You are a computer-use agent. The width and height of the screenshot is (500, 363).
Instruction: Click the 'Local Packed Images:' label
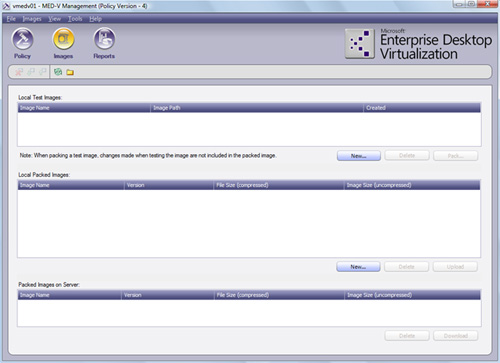[x=44, y=175]
